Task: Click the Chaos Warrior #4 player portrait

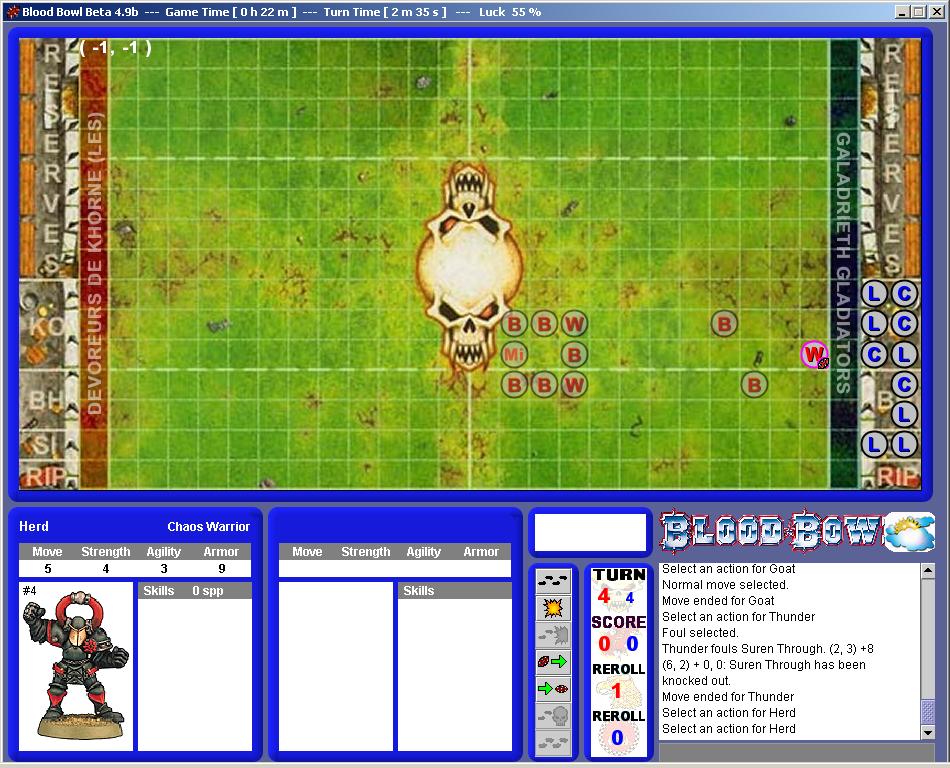Action: 76,666
